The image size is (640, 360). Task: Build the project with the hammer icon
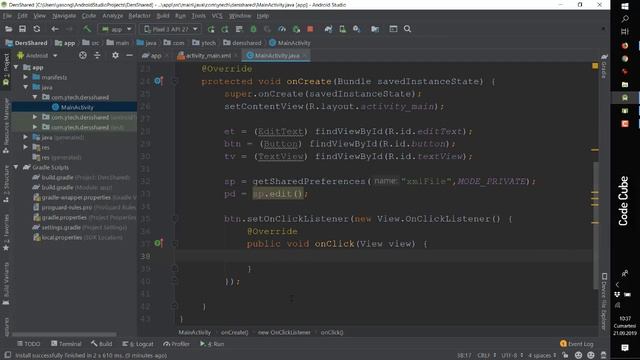tap(87, 29)
